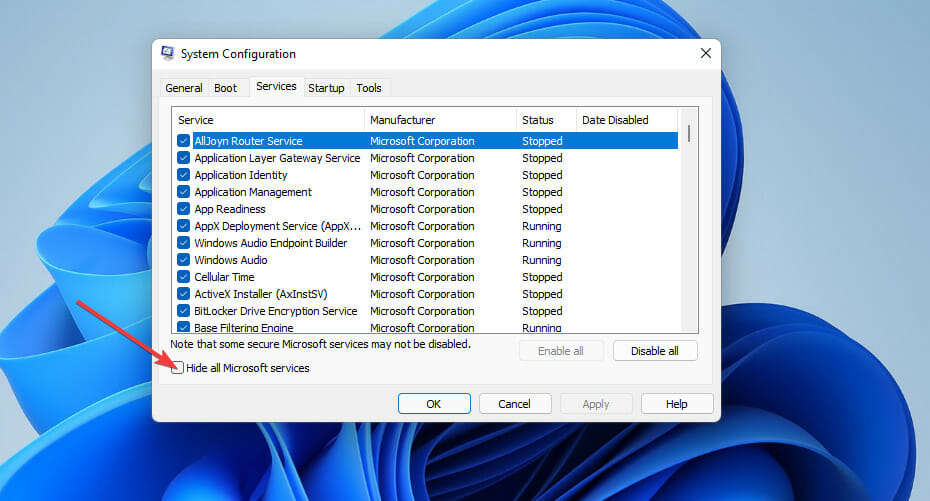Click the Disable all button
930x501 pixels.
tap(655, 351)
